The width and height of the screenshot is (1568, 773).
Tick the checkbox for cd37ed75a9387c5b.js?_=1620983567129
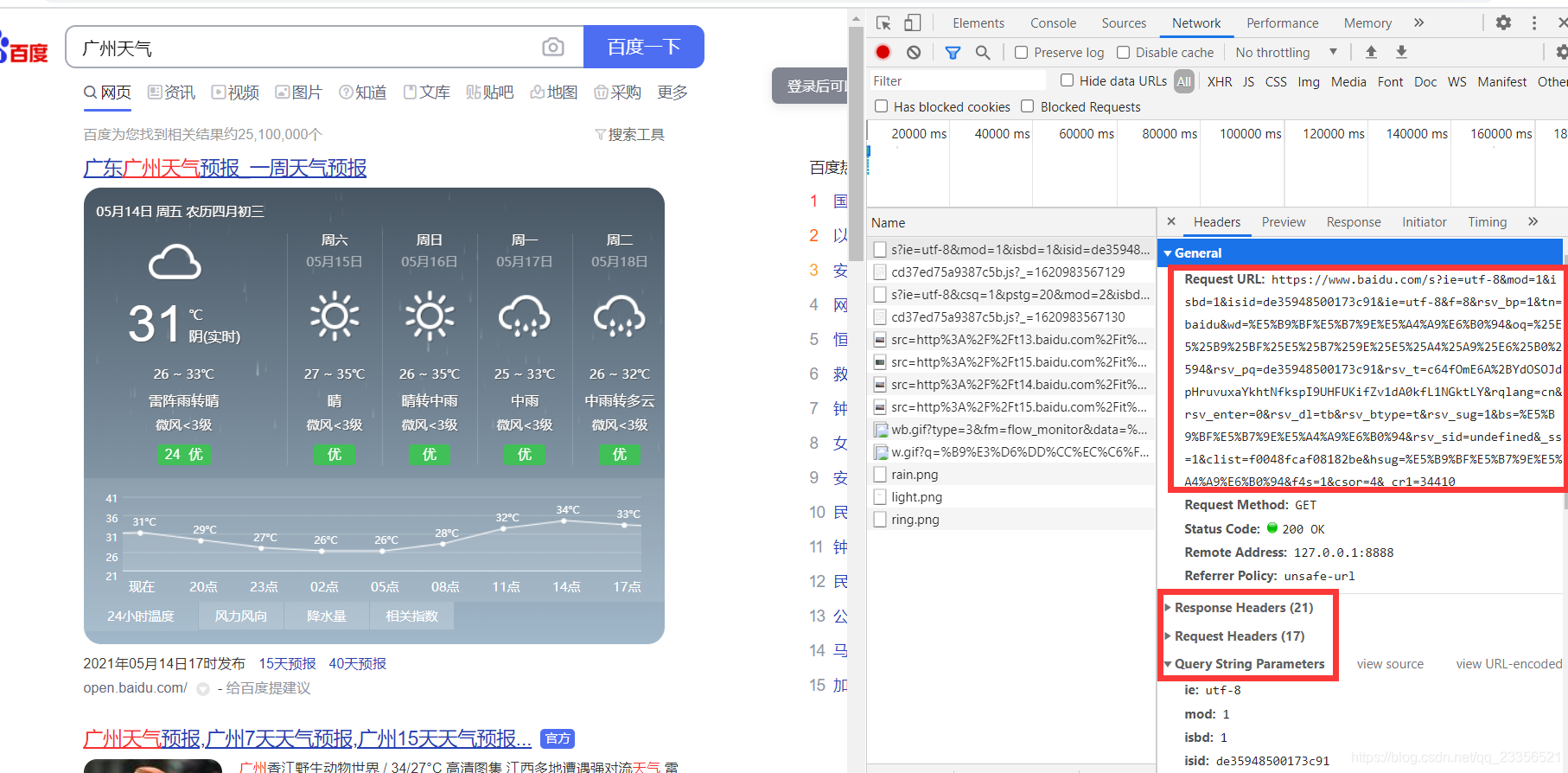pyautogui.click(x=880, y=272)
